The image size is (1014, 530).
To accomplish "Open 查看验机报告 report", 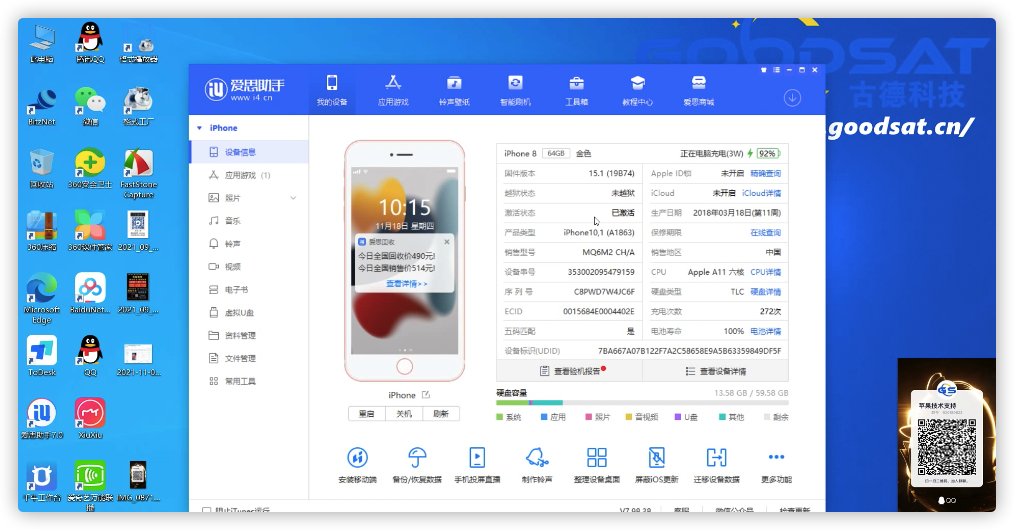I will (x=570, y=371).
